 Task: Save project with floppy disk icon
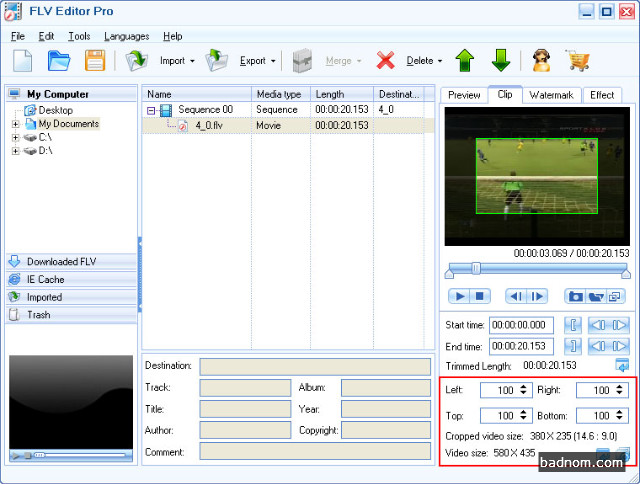(95, 61)
